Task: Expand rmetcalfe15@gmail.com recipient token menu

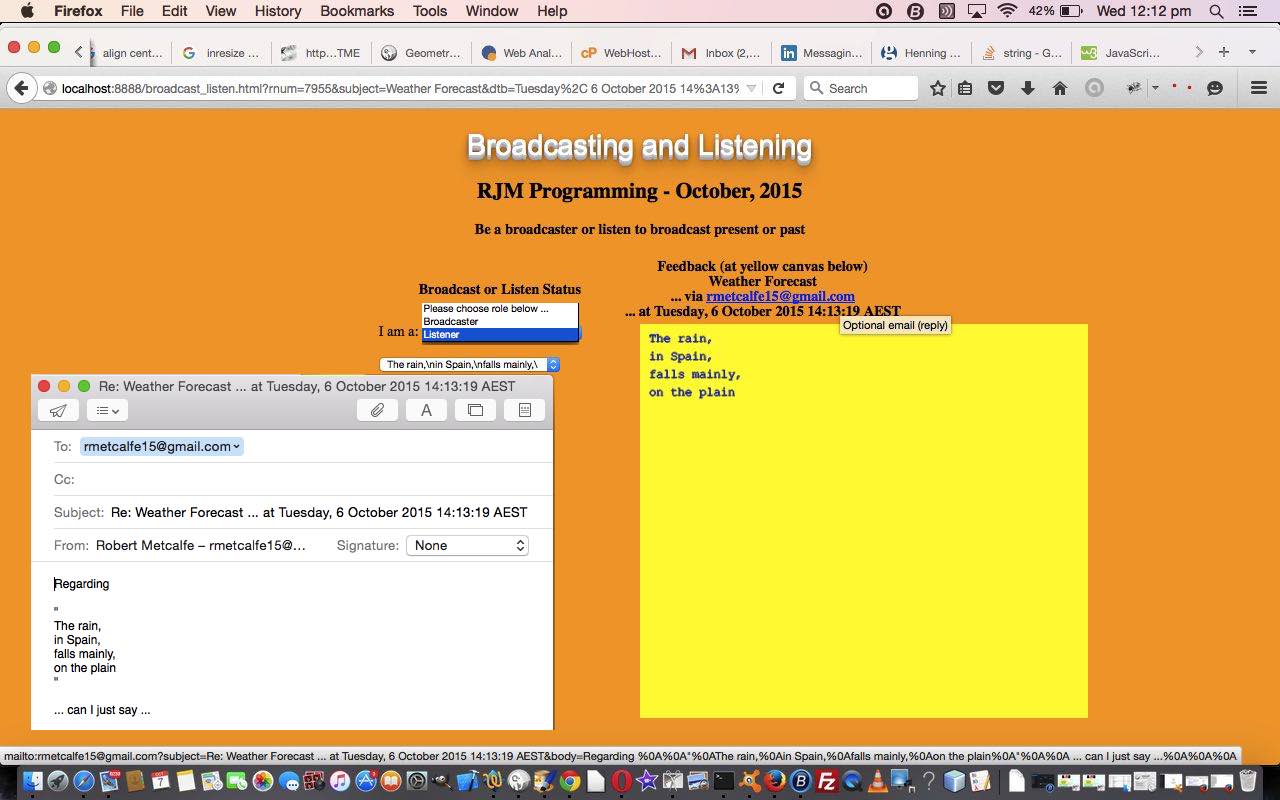Action: 237,447
